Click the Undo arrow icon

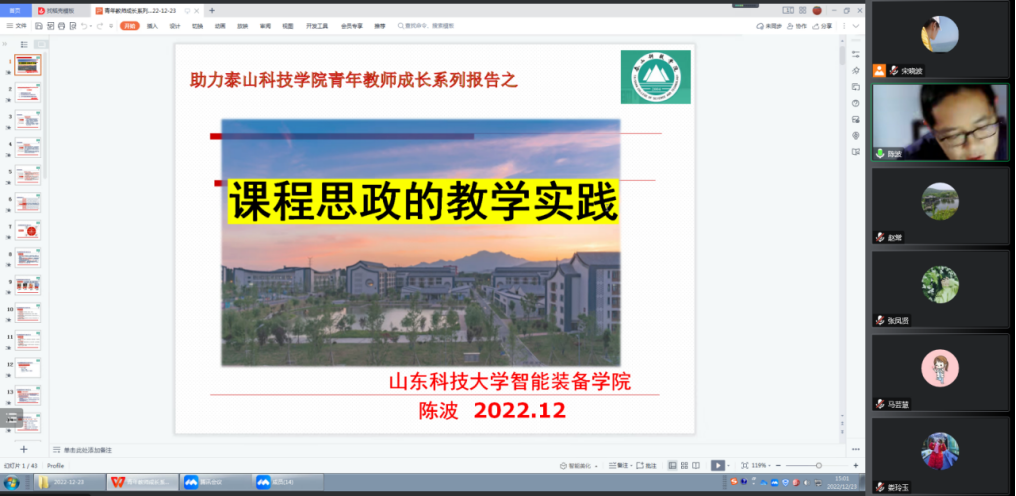click(84, 26)
